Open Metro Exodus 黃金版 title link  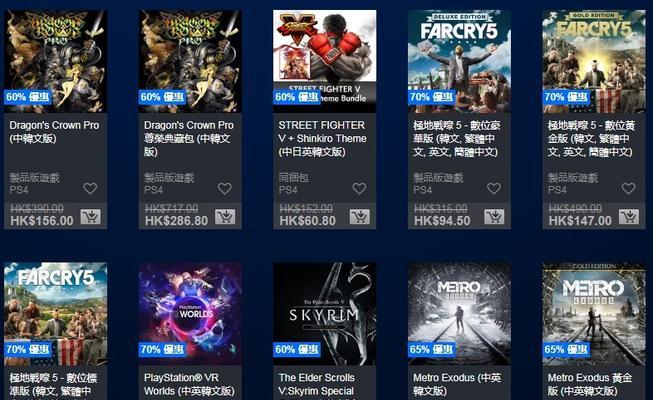click(x=590, y=384)
